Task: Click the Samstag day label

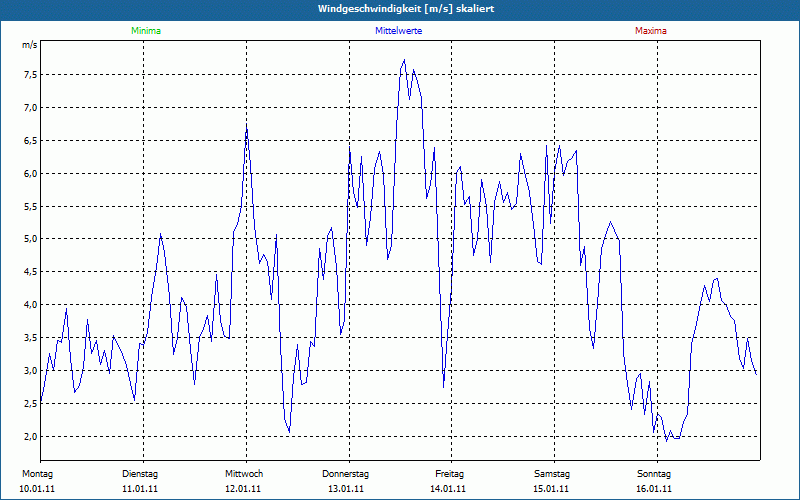Action: [x=552, y=474]
